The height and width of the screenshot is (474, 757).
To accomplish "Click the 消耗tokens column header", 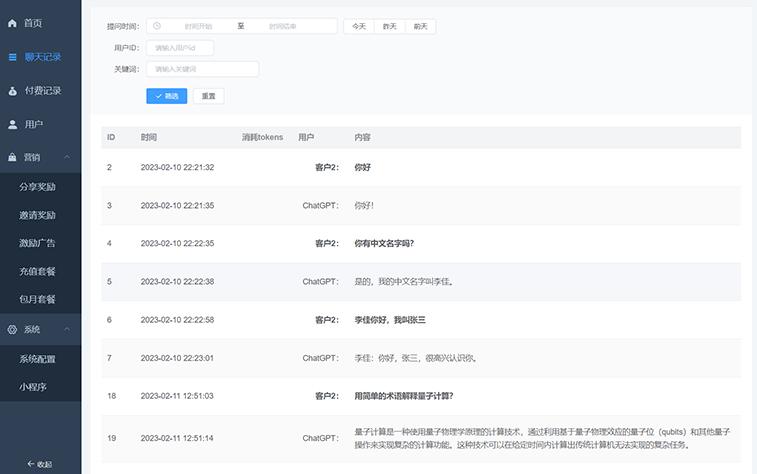I will [262, 137].
